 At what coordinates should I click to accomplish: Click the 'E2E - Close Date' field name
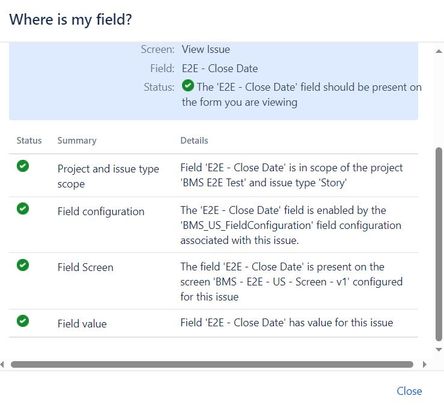pos(220,68)
